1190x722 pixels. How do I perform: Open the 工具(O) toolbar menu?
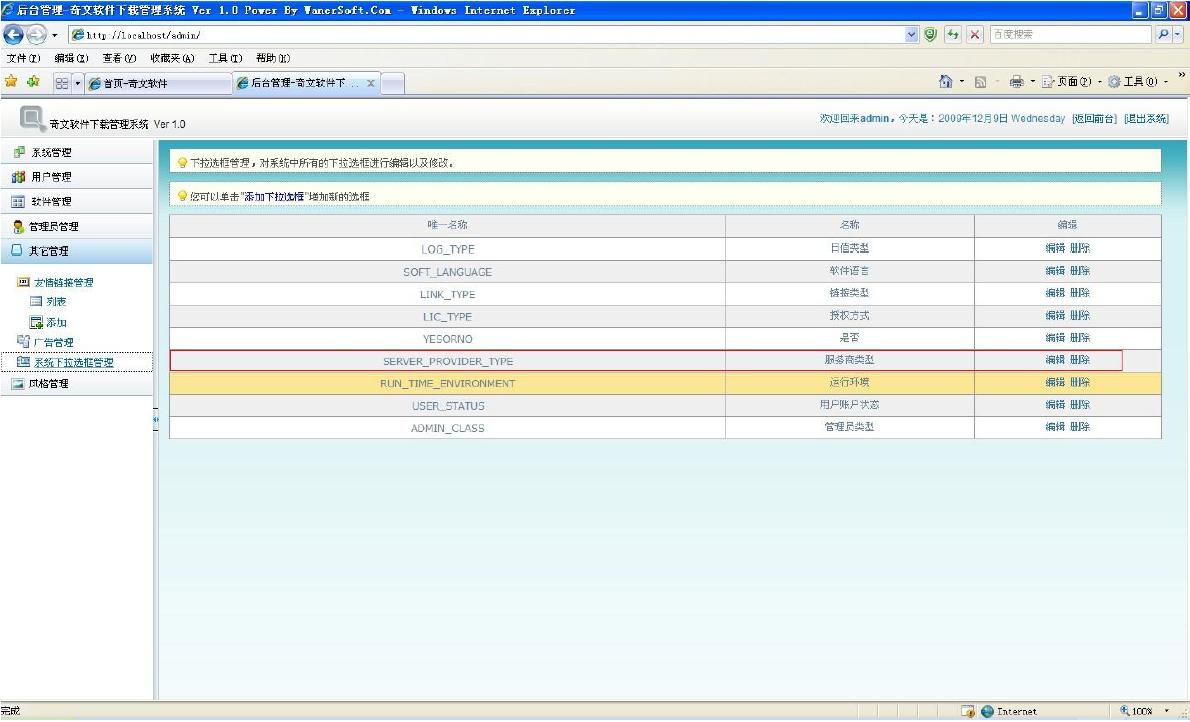[x=1137, y=81]
